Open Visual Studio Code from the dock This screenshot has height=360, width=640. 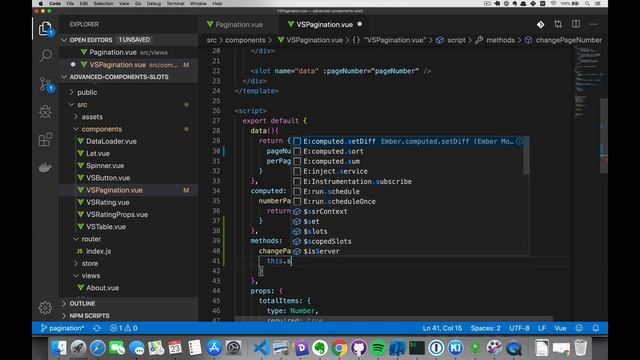(x=261, y=348)
